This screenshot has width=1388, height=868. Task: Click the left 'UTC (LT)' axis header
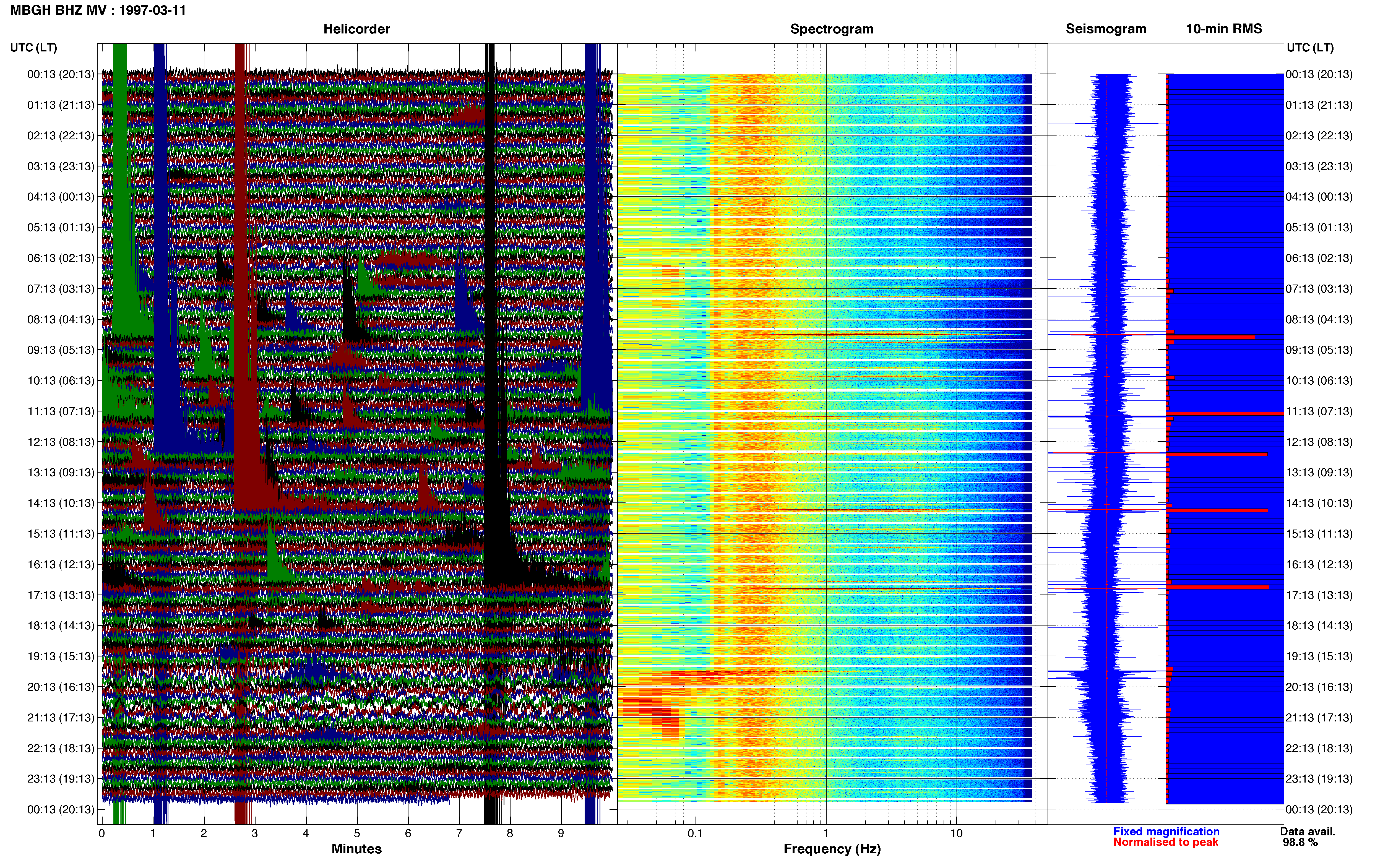coord(33,48)
